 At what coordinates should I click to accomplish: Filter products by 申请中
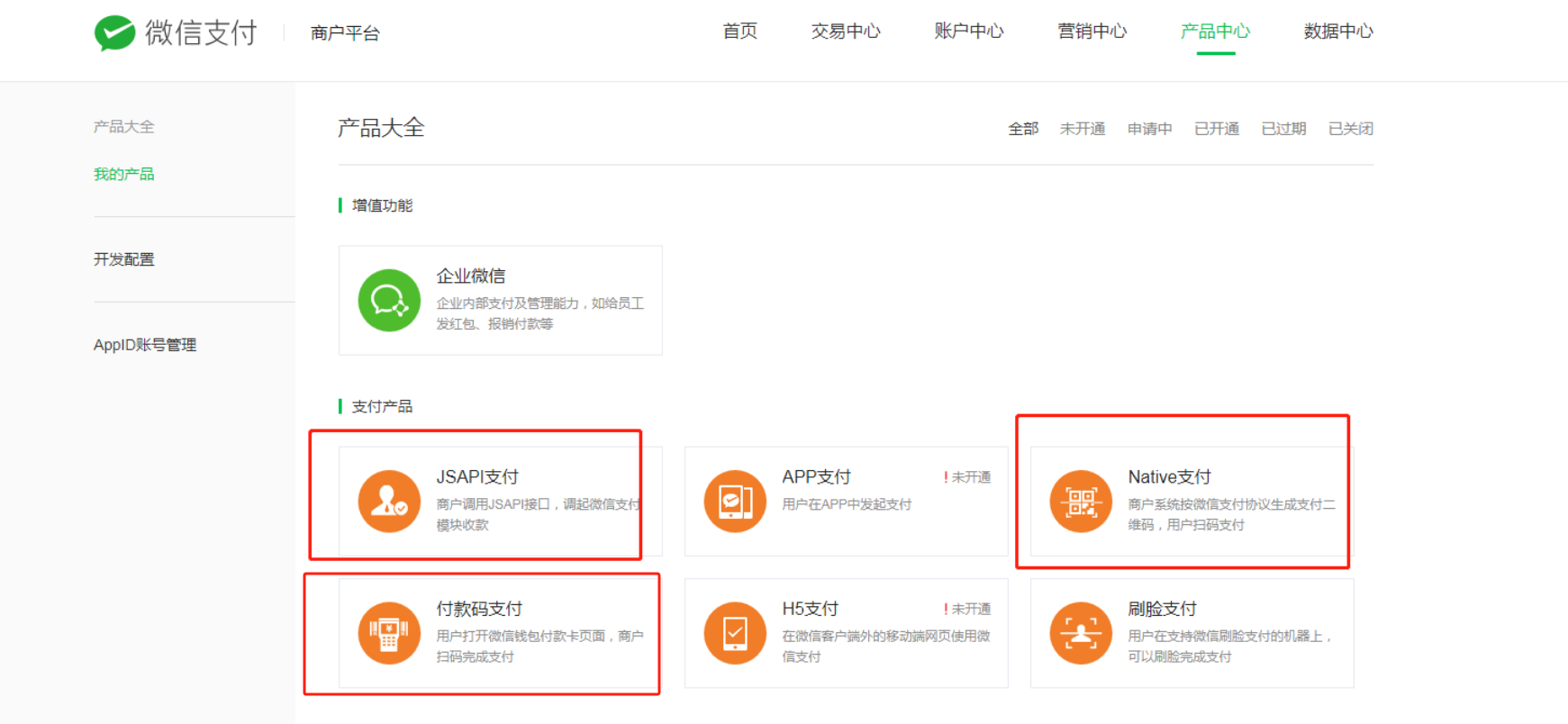(x=1150, y=129)
